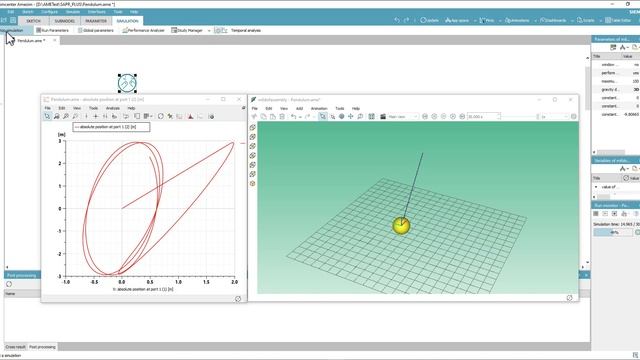Click the first playback button in animation toolbar
Screen dimensions: 640x360
425,117
